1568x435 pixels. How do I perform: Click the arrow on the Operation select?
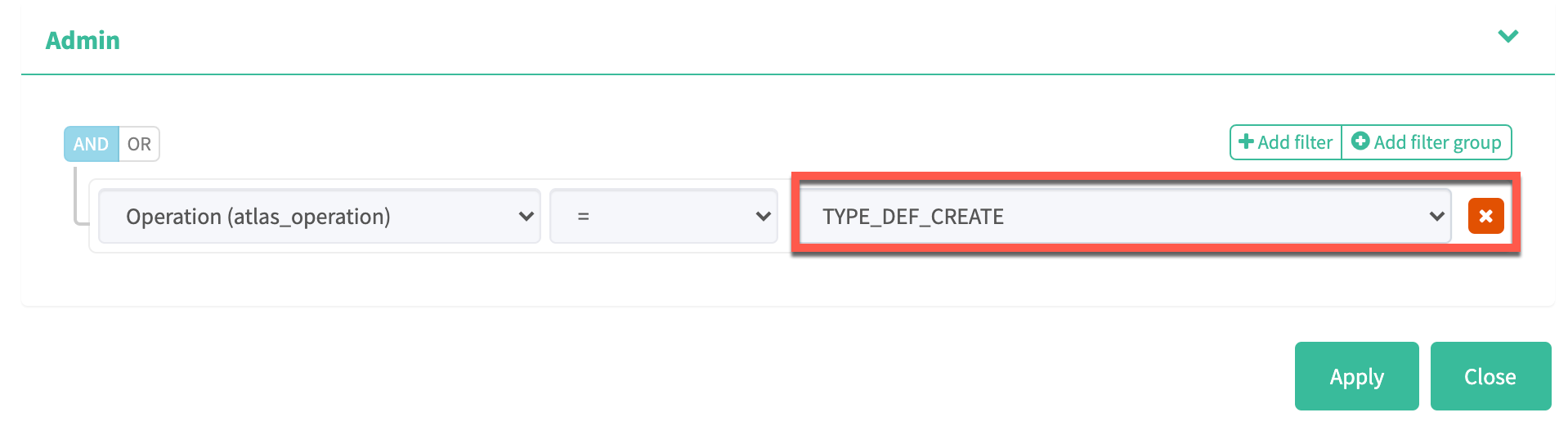pos(526,217)
